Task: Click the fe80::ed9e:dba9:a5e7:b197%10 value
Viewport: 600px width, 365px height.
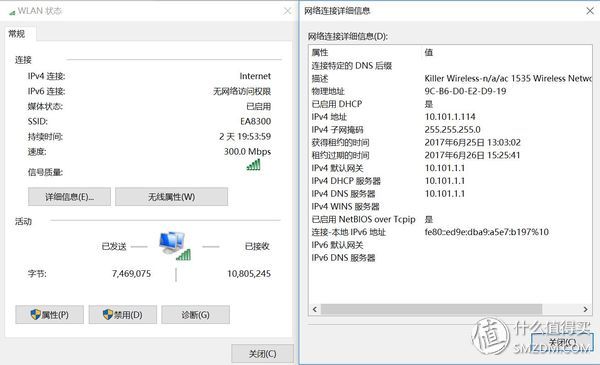Action: [487, 232]
